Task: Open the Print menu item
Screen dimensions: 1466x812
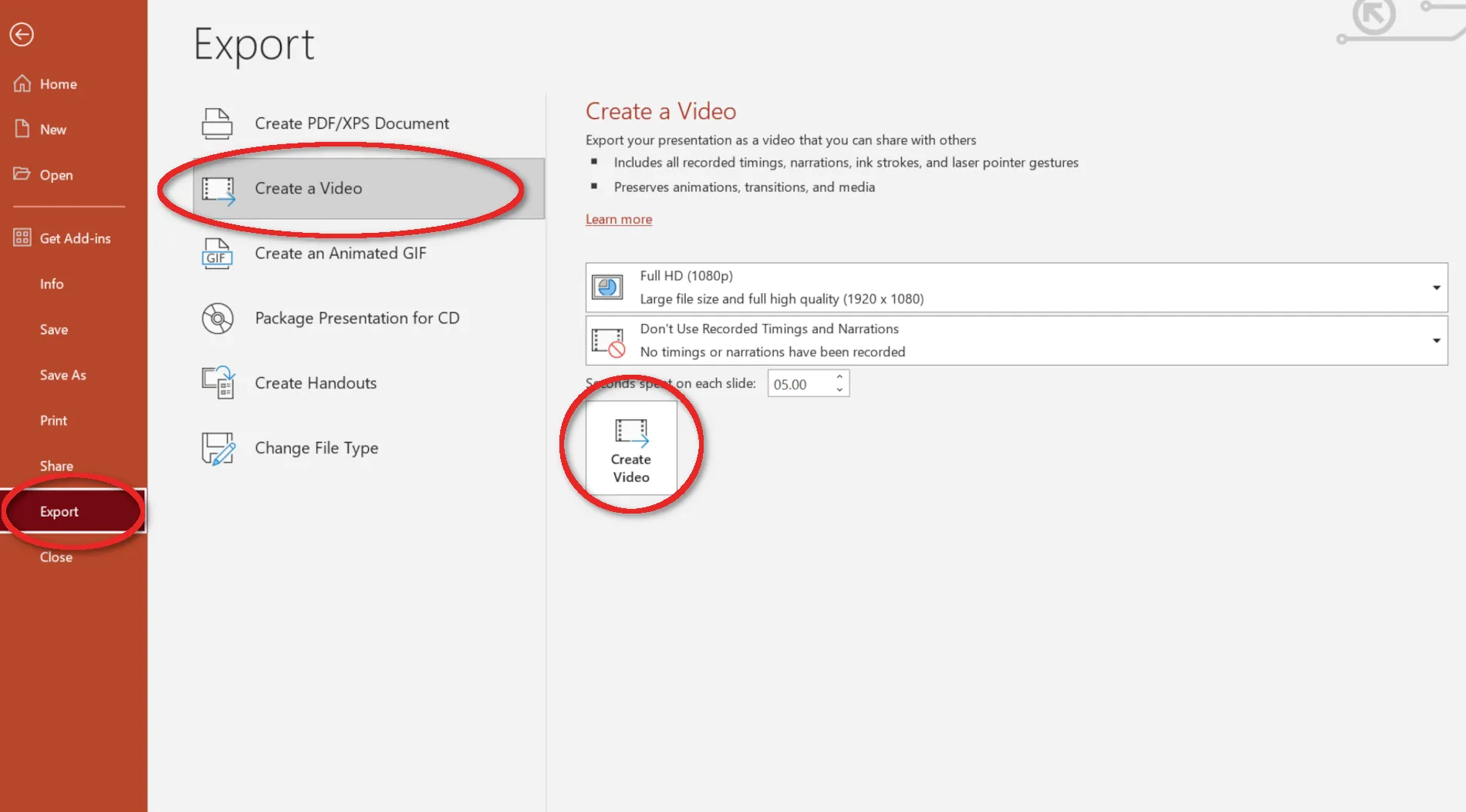Action: (53, 419)
